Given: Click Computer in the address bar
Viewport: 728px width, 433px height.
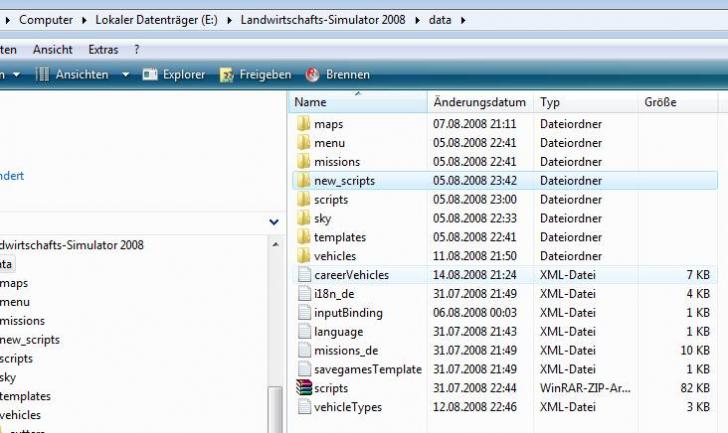Looking at the screenshot, I should coord(46,20).
